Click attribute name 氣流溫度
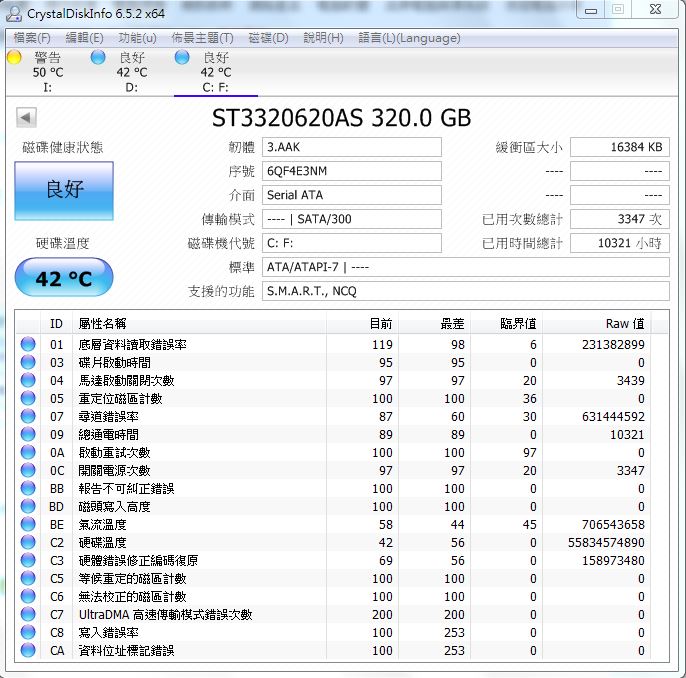The width and height of the screenshot is (686, 678). (102, 524)
